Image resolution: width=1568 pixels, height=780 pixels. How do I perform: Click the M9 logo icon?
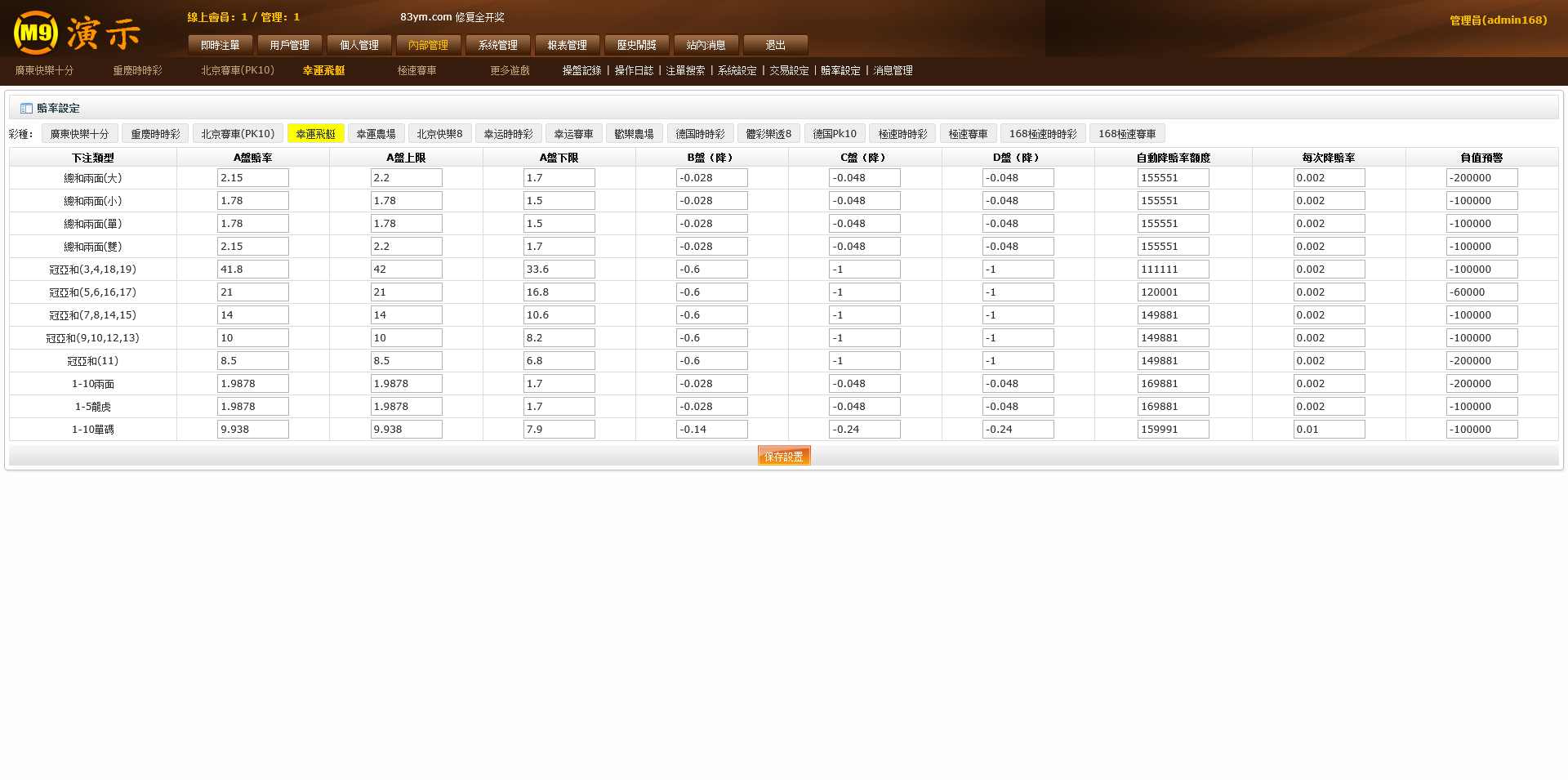tap(36, 33)
